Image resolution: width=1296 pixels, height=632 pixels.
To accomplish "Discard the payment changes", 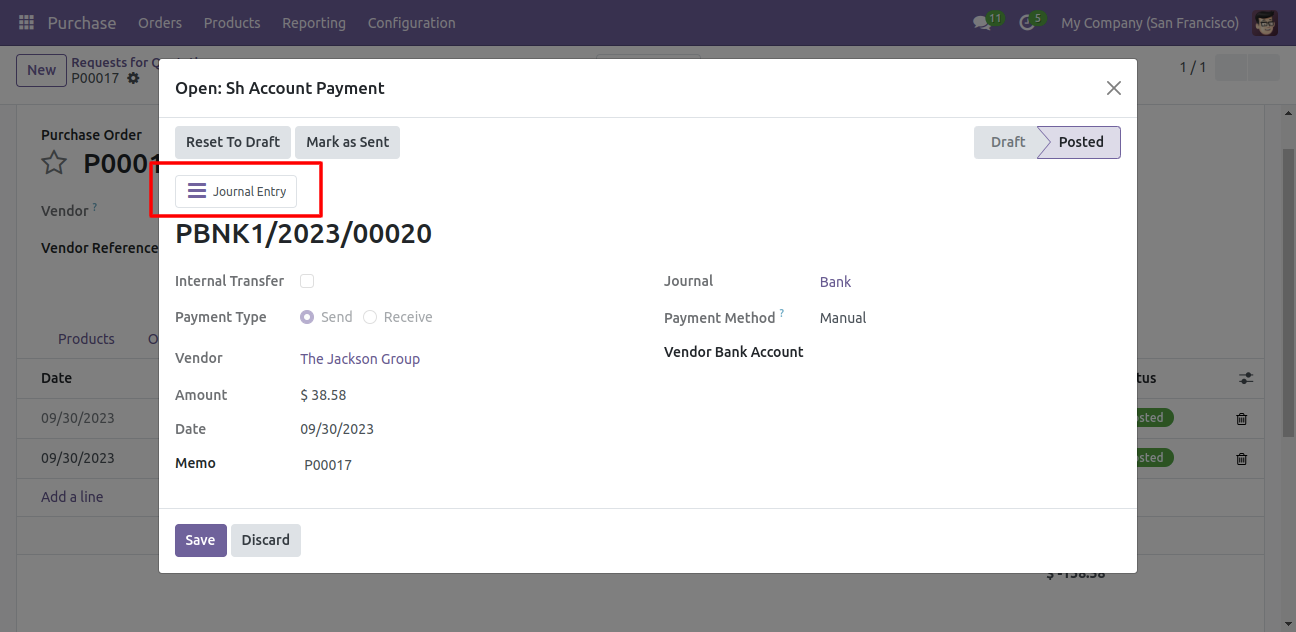I will click(265, 540).
